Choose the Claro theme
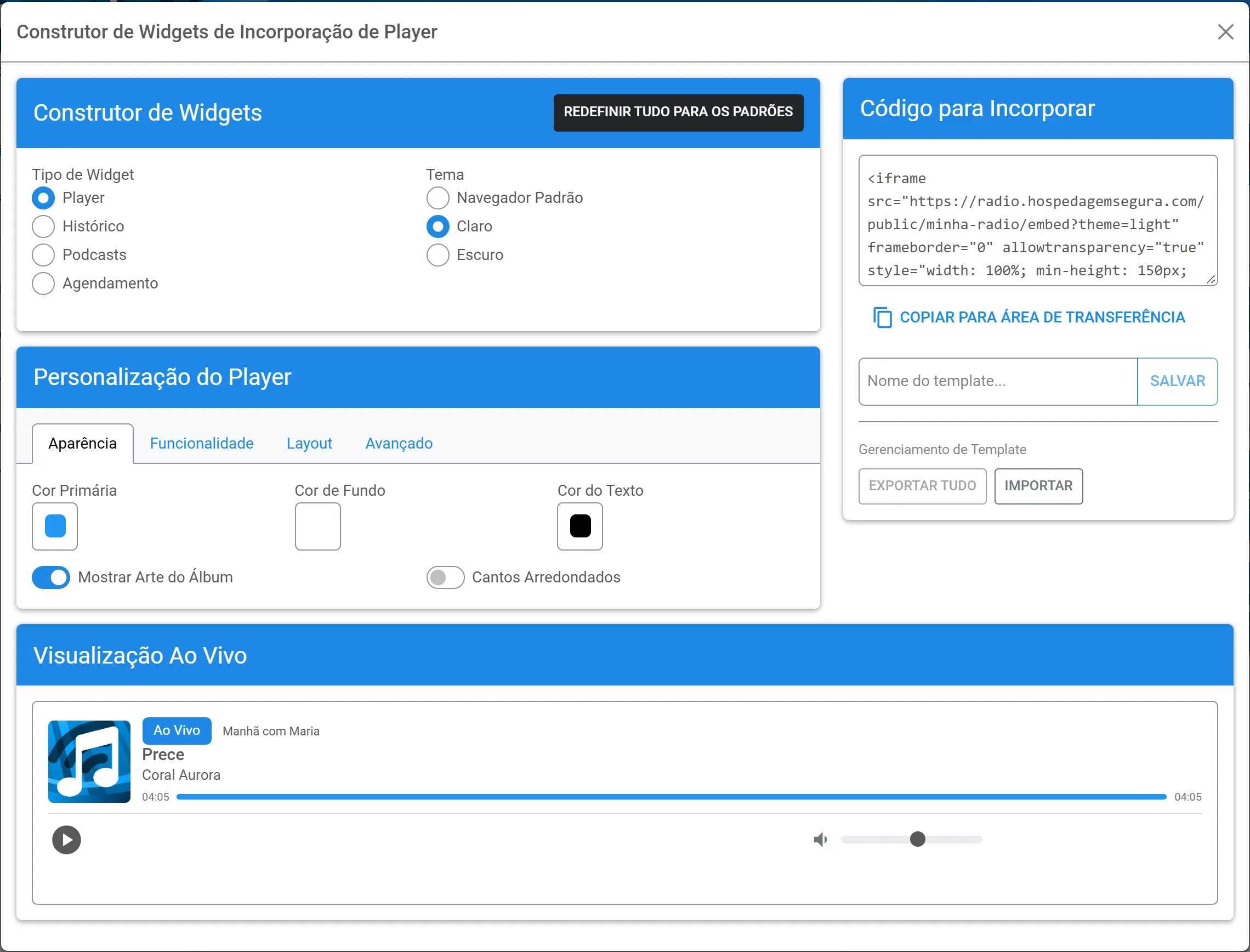This screenshot has width=1250, height=952. point(438,226)
